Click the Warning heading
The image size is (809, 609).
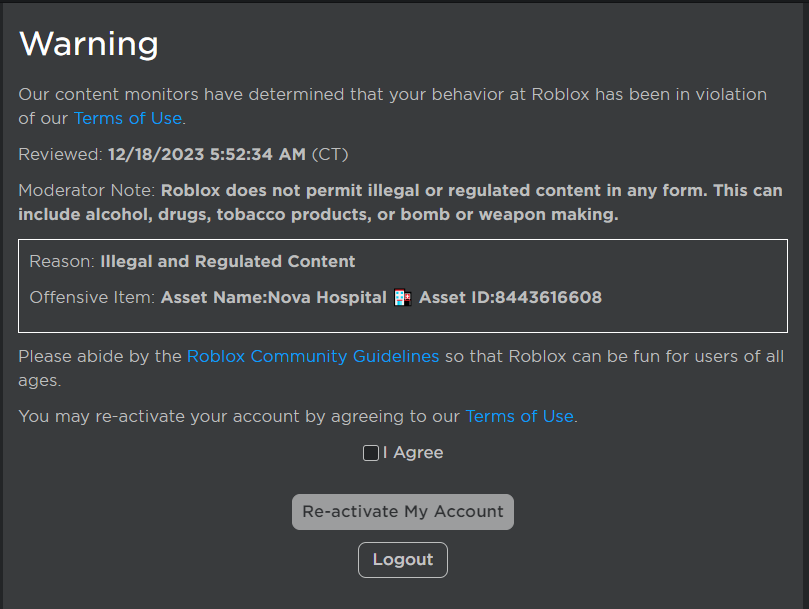(89, 44)
